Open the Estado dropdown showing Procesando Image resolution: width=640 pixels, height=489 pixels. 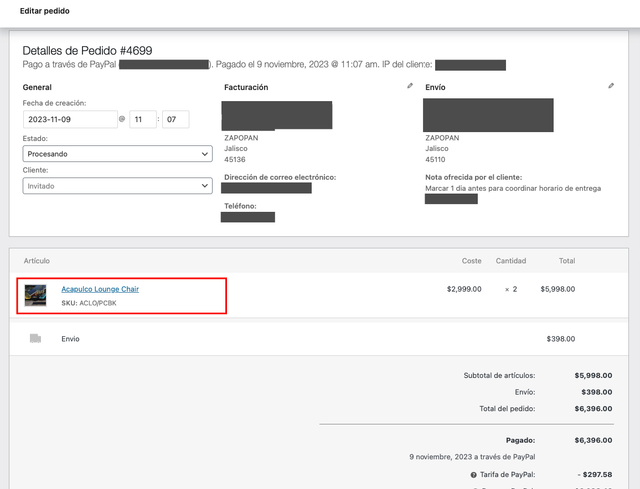coord(118,154)
